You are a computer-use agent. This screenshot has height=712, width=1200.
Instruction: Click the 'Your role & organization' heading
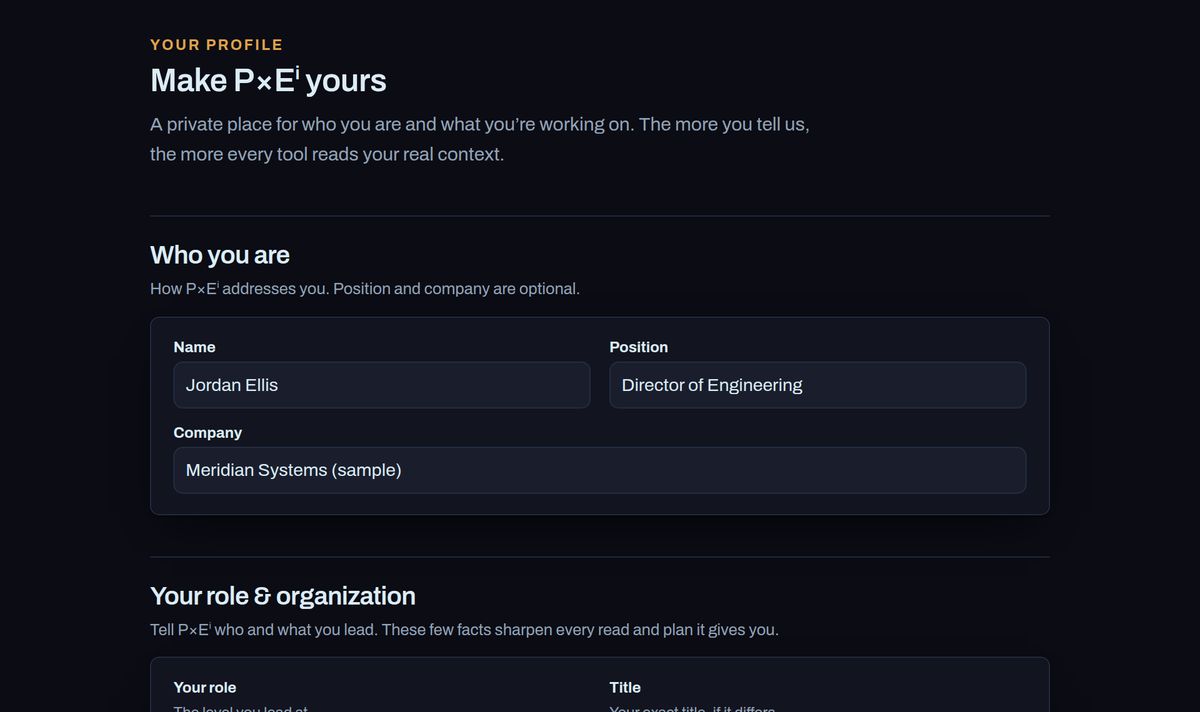(283, 596)
